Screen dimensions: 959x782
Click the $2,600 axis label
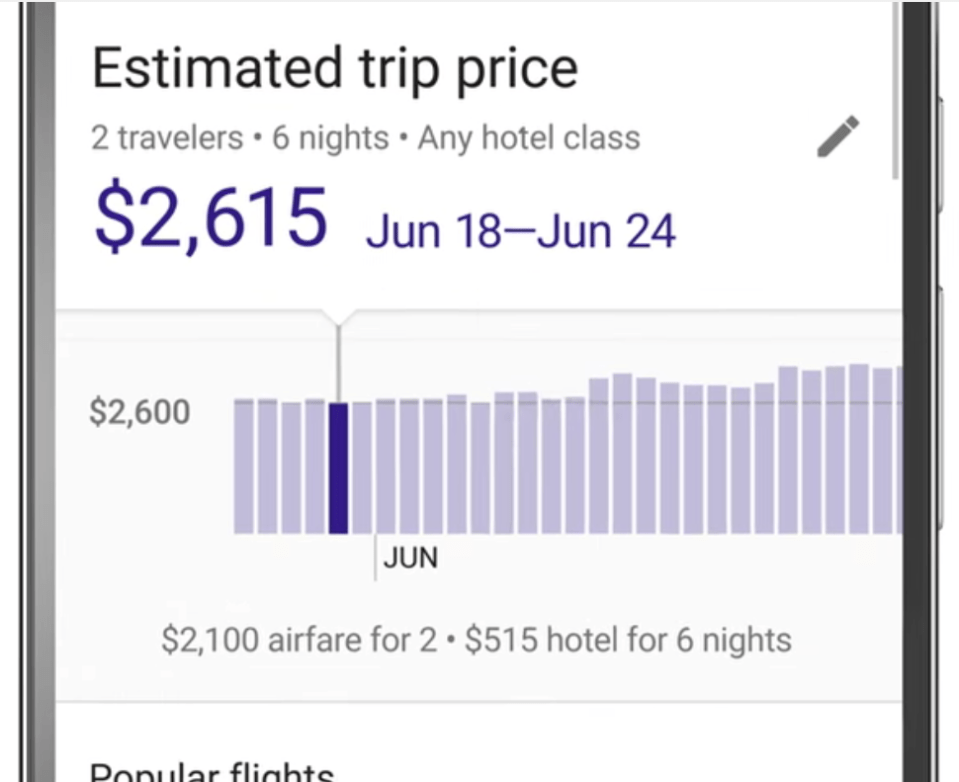[139, 411]
